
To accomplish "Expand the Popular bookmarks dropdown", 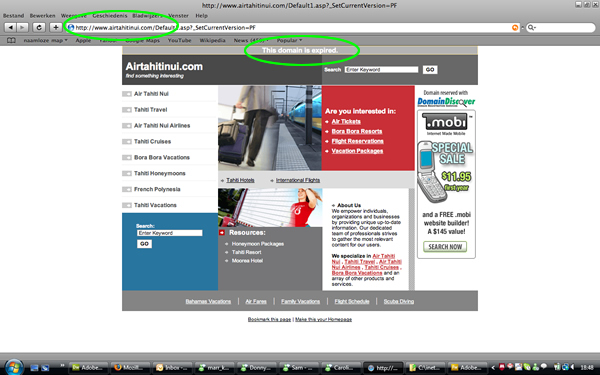I will coord(289,40).
